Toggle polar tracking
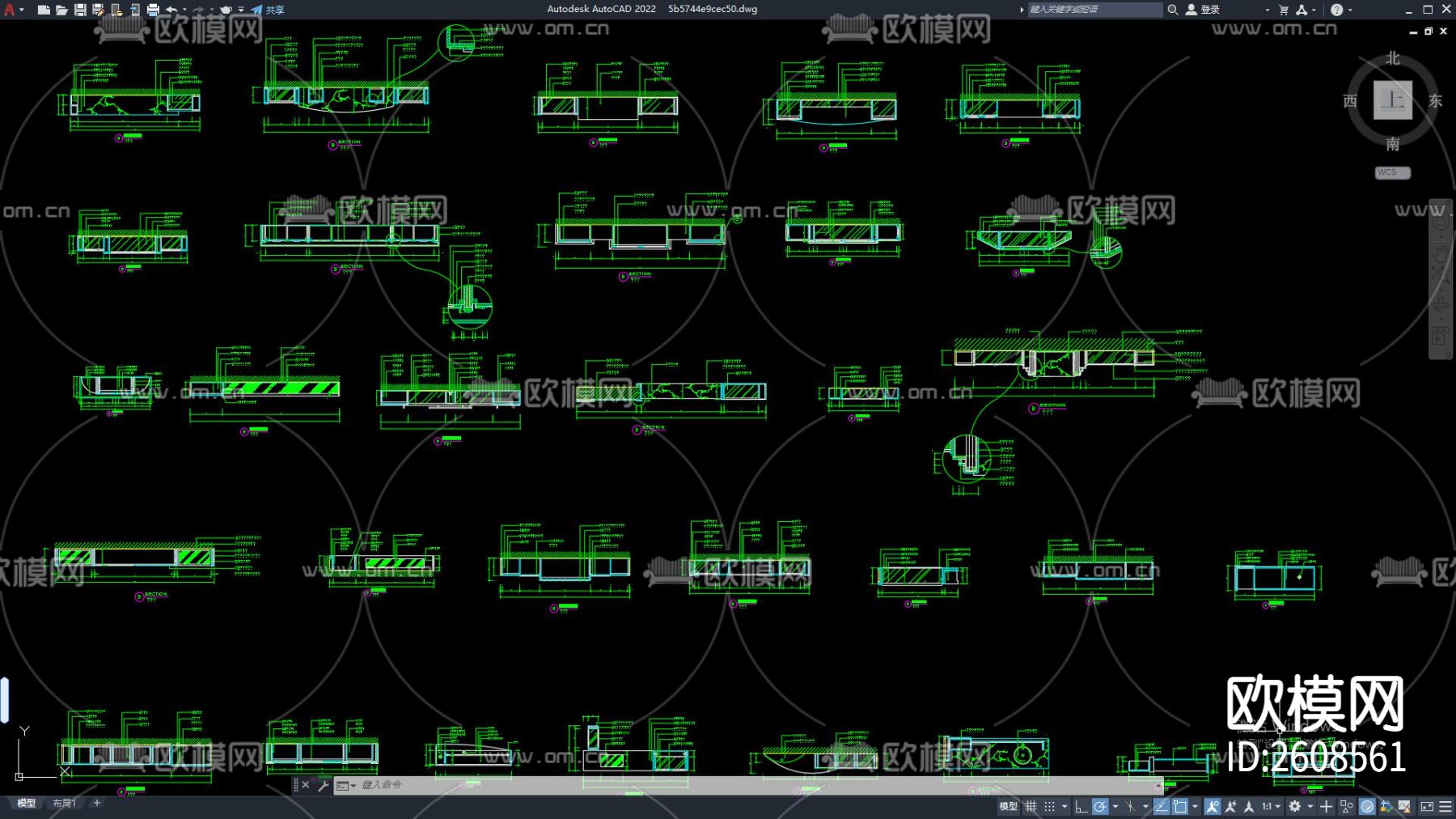This screenshot has width=1456, height=819. click(x=1100, y=807)
